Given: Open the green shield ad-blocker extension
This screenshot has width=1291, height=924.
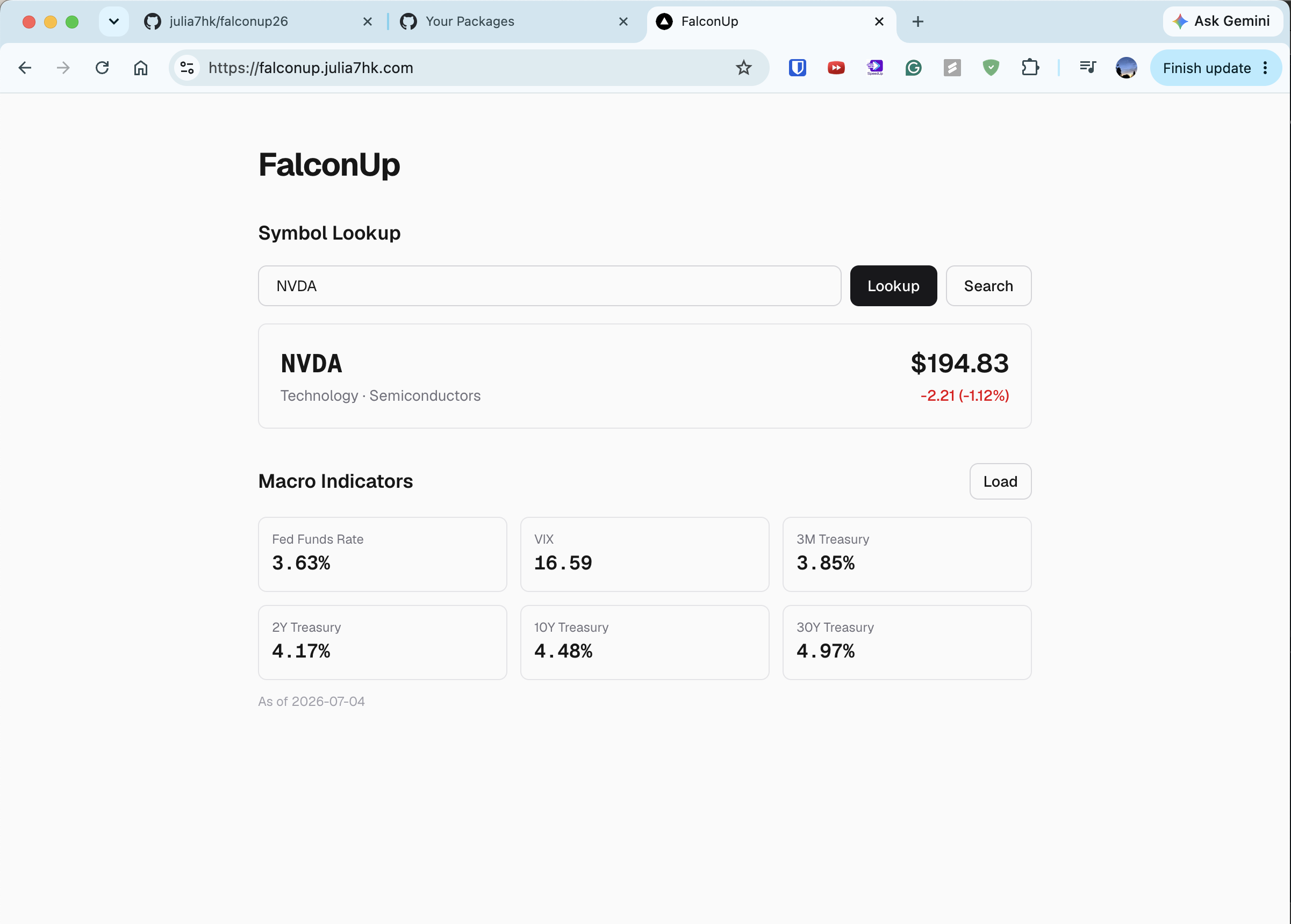Looking at the screenshot, I should click(991, 68).
